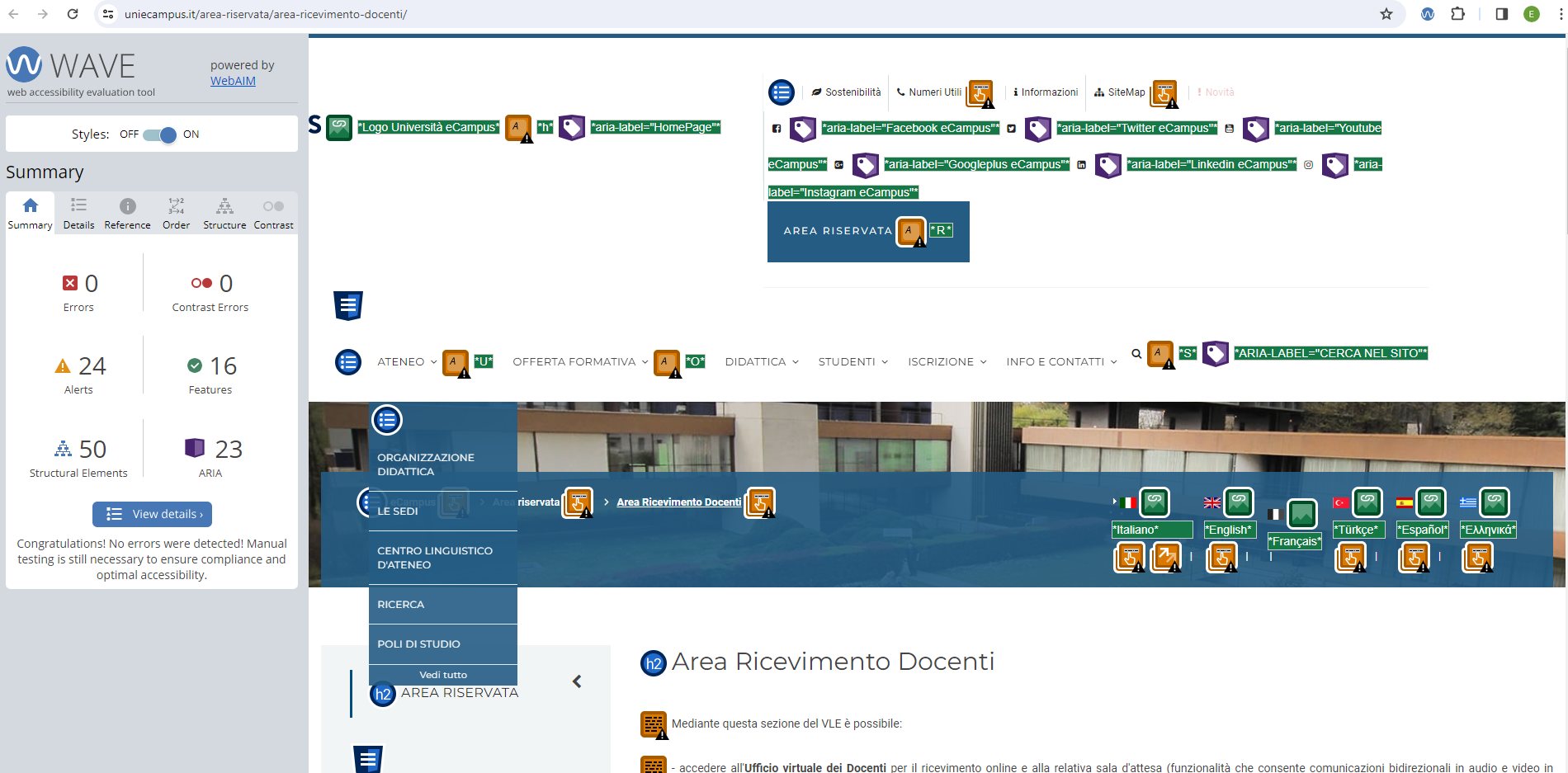
Task: Click the address bar URL field
Action: click(x=743, y=14)
